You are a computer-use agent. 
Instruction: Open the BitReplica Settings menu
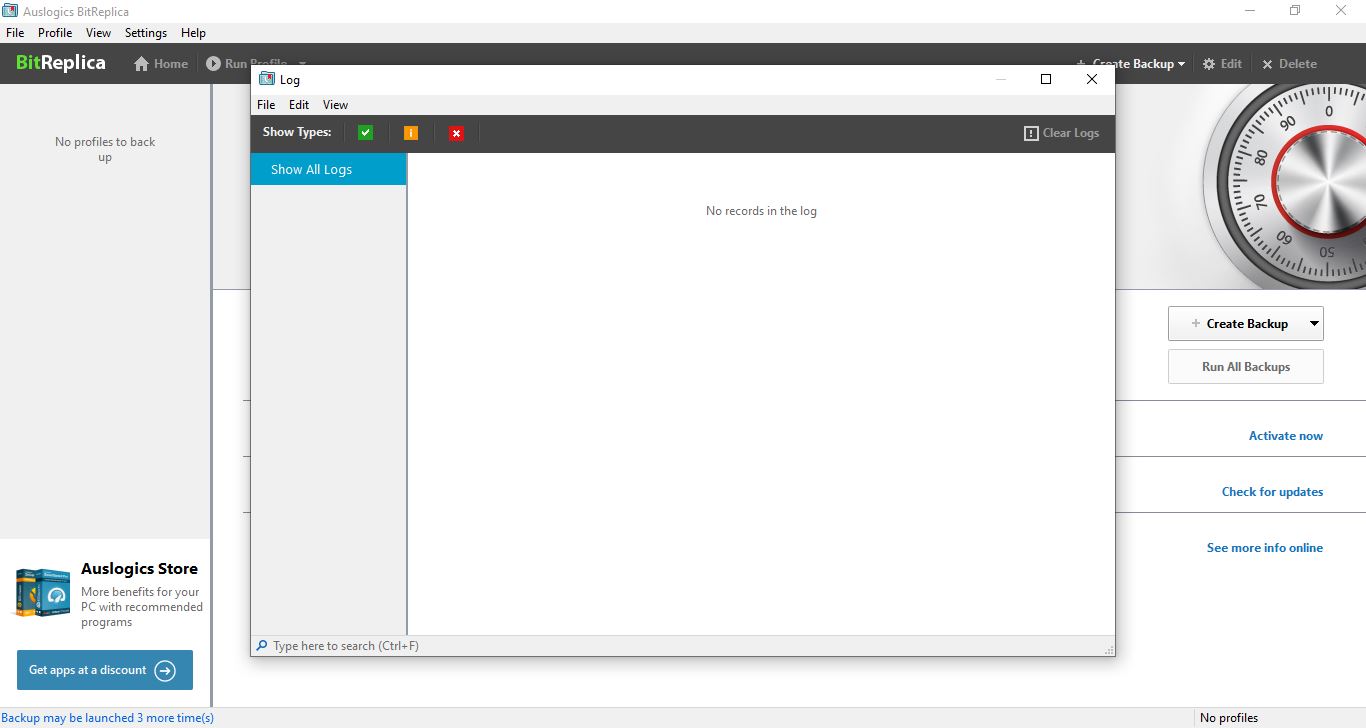[x=146, y=33]
